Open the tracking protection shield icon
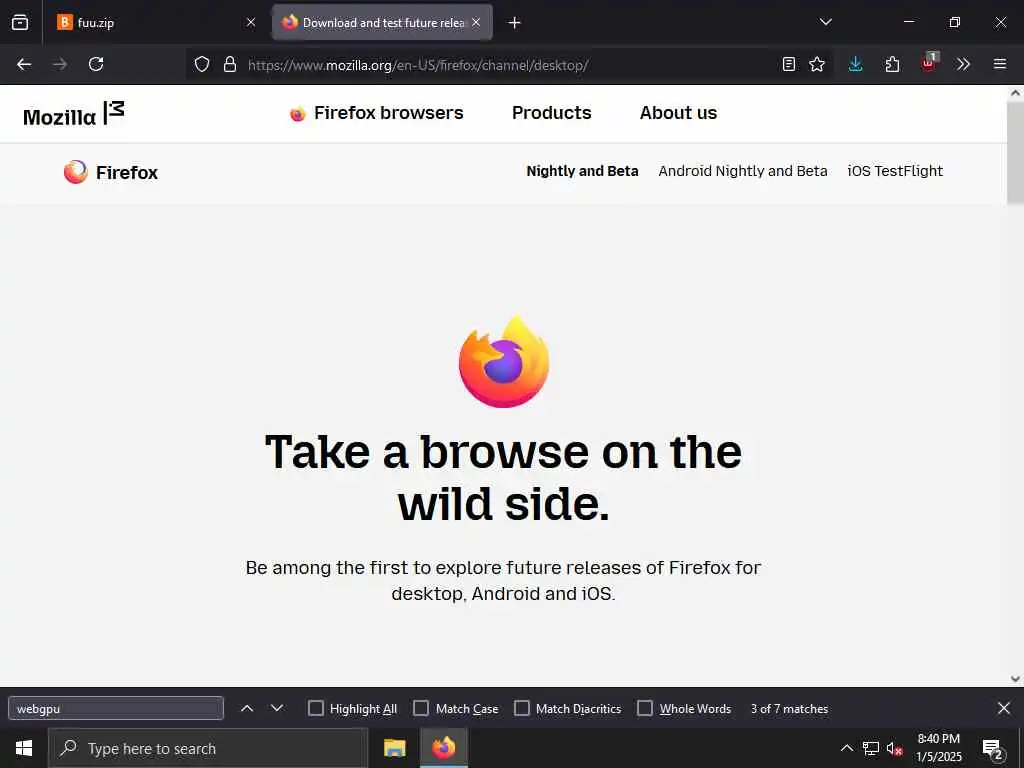 202,64
